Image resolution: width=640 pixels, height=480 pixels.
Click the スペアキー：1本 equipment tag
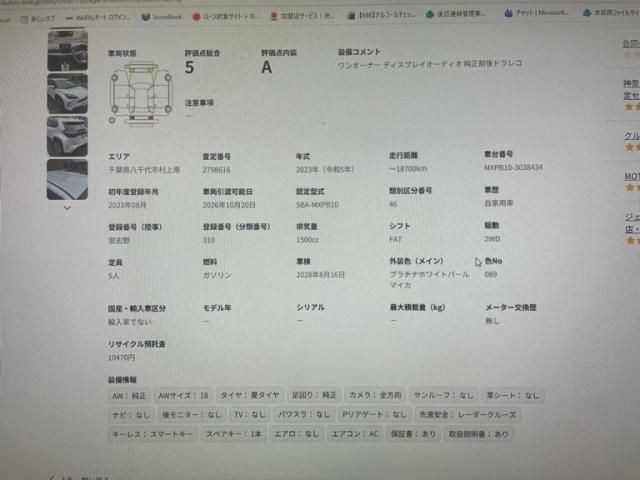234,434
